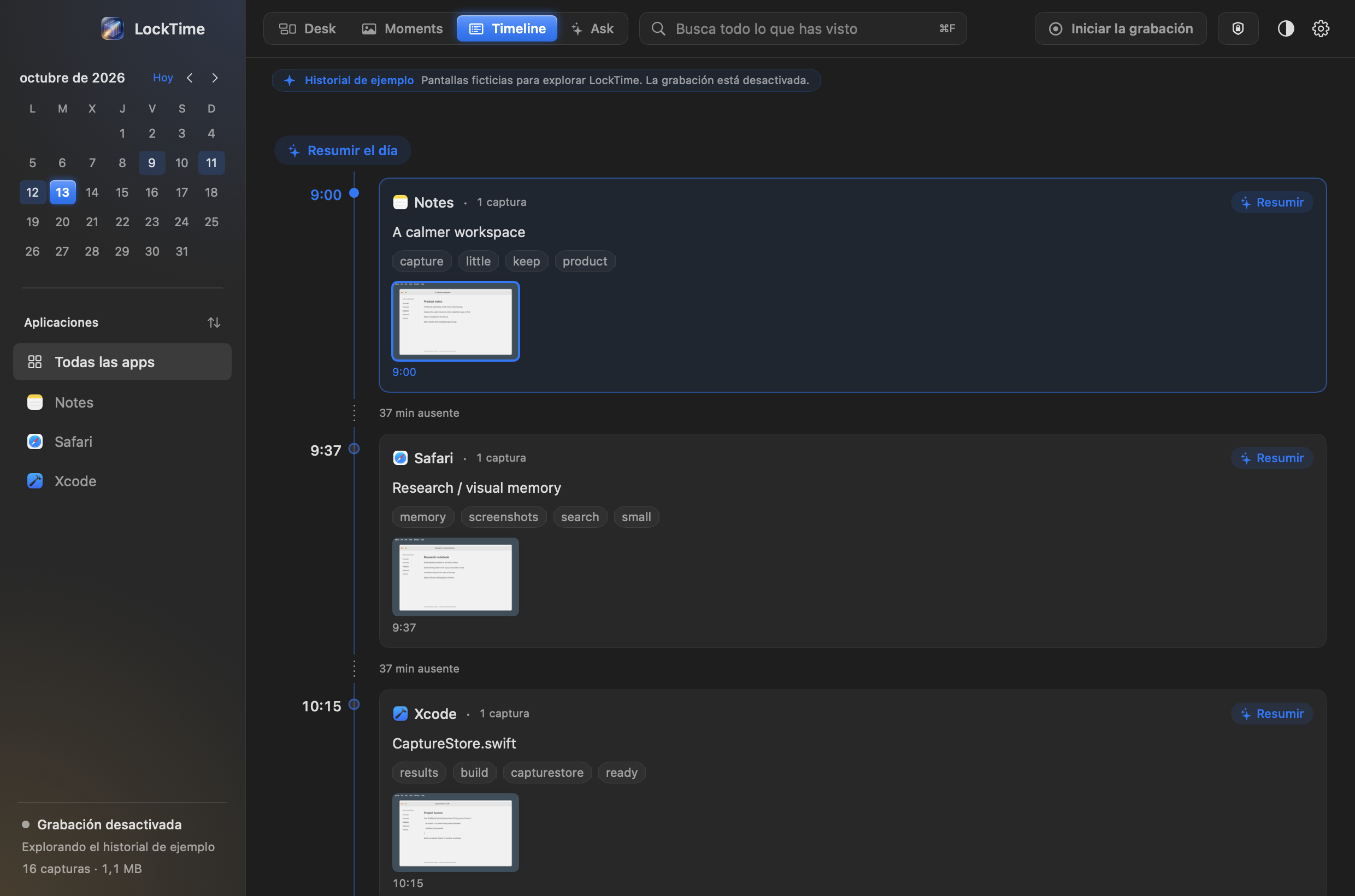Open the Ask tab
Image resolution: width=1355 pixels, height=896 pixels.
pos(592,28)
